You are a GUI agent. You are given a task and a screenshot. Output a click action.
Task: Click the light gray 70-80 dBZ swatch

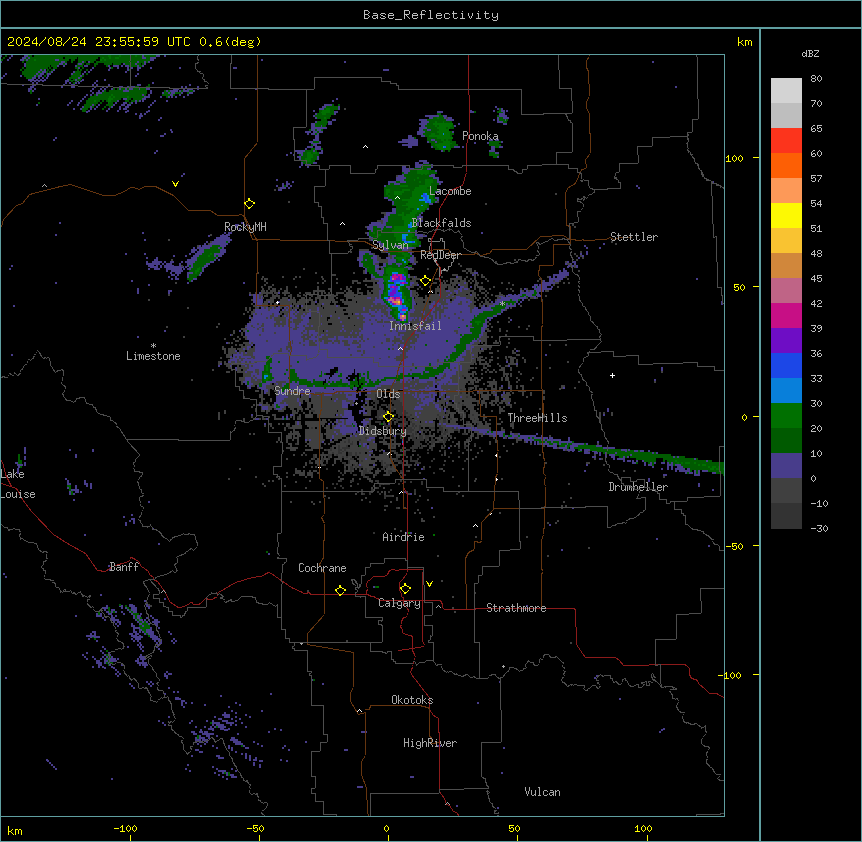tap(786, 90)
